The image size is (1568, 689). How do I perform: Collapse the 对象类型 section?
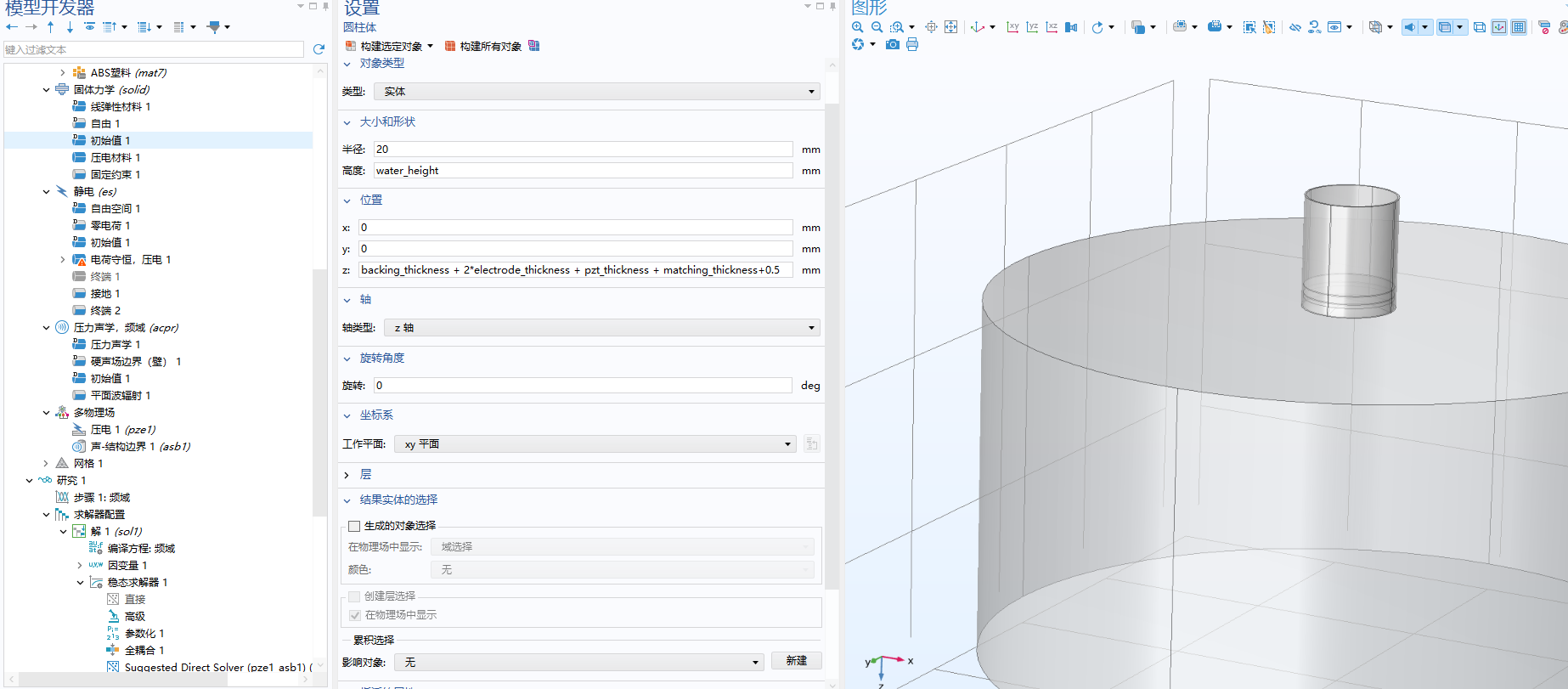tap(347, 64)
